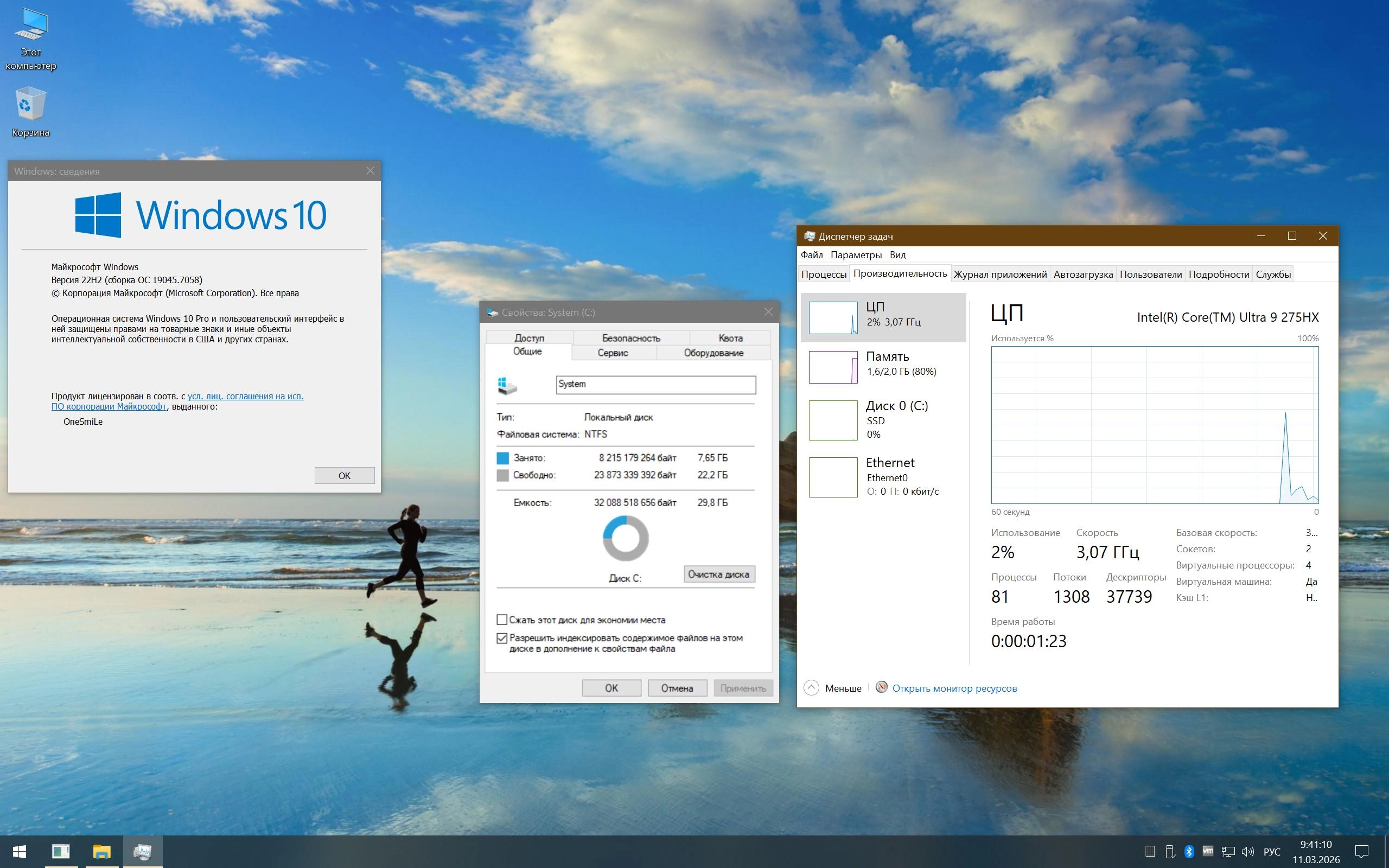Click the VMware Tools tray icon

[1208, 851]
